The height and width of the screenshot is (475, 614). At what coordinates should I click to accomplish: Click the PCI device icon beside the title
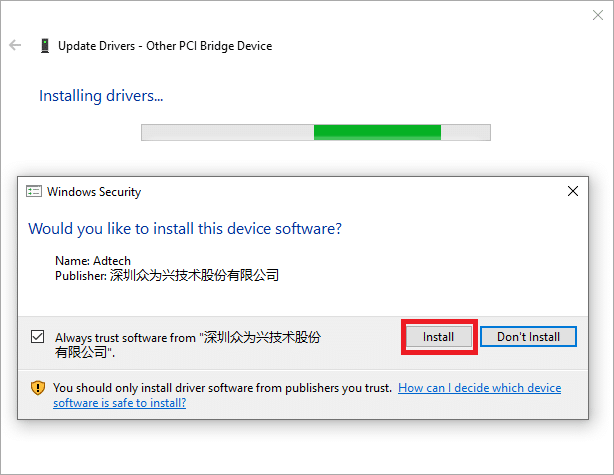(x=45, y=46)
